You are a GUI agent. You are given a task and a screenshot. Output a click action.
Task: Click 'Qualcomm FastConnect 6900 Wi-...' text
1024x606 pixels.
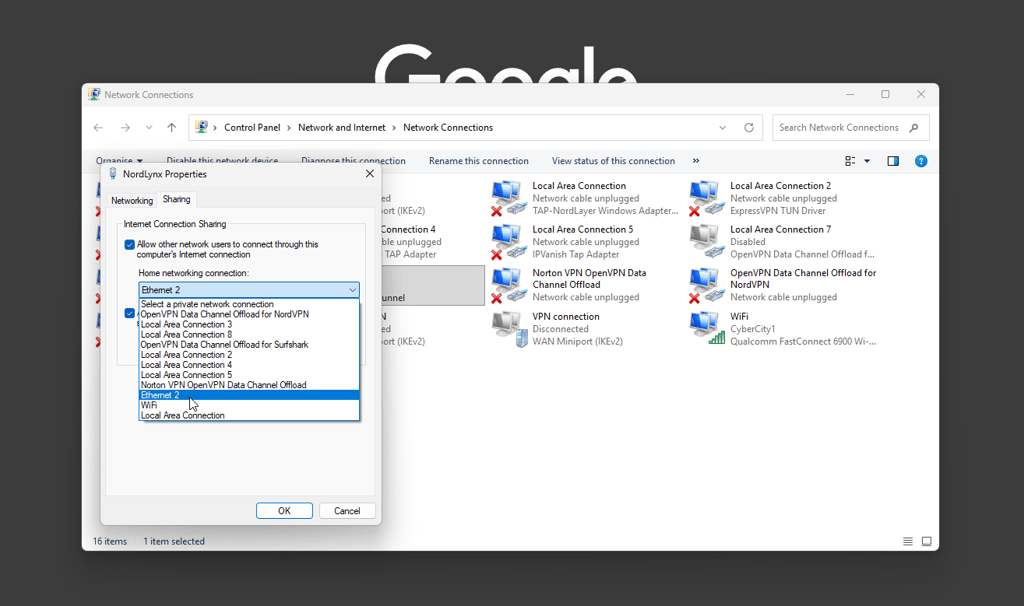[803, 342]
